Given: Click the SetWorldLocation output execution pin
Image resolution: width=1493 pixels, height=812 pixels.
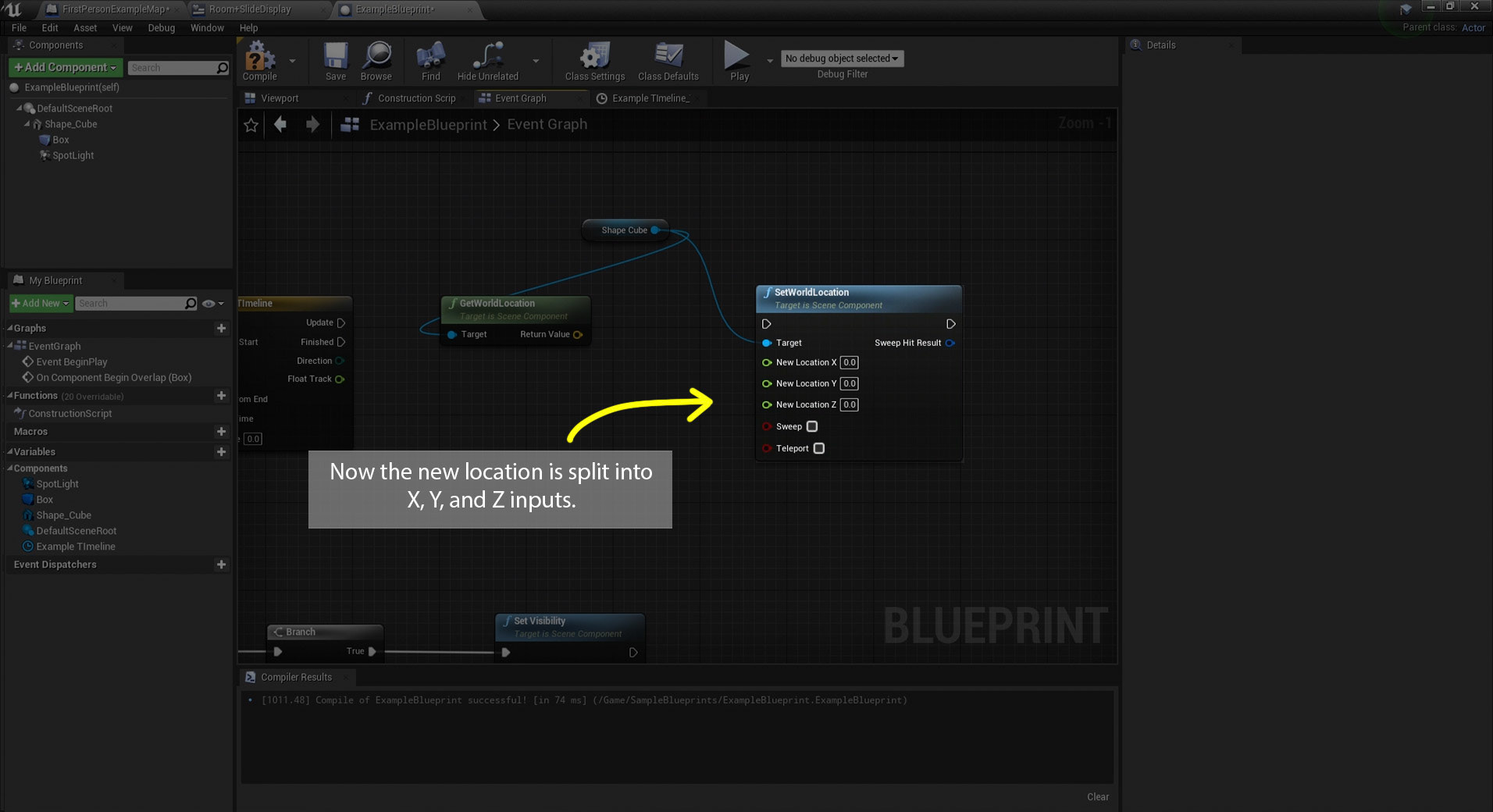Looking at the screenshot, I should 950,324.
